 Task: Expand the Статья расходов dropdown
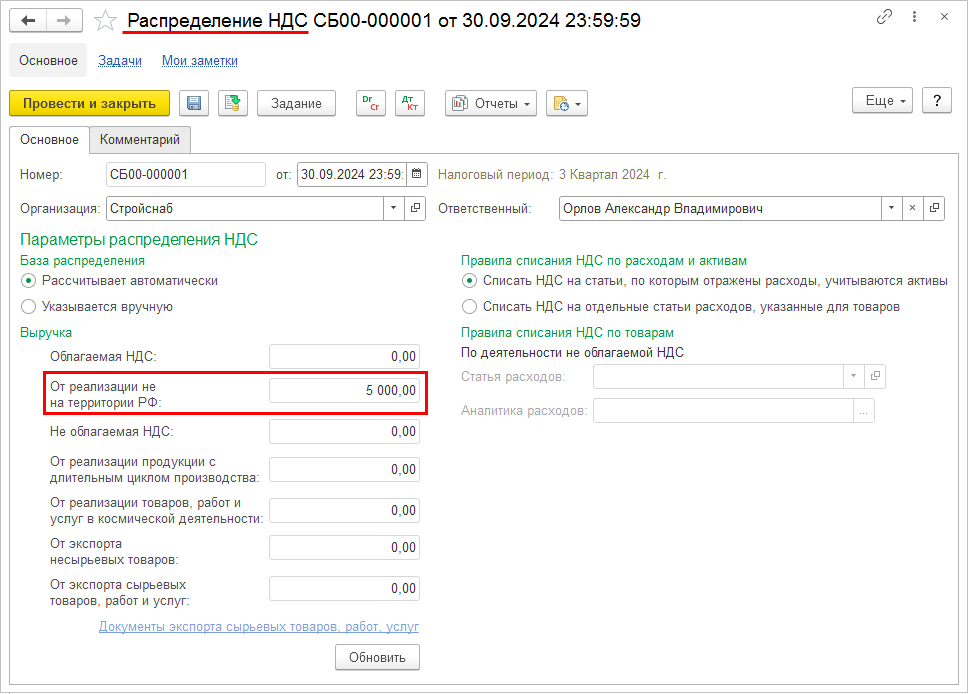(853, 376)
